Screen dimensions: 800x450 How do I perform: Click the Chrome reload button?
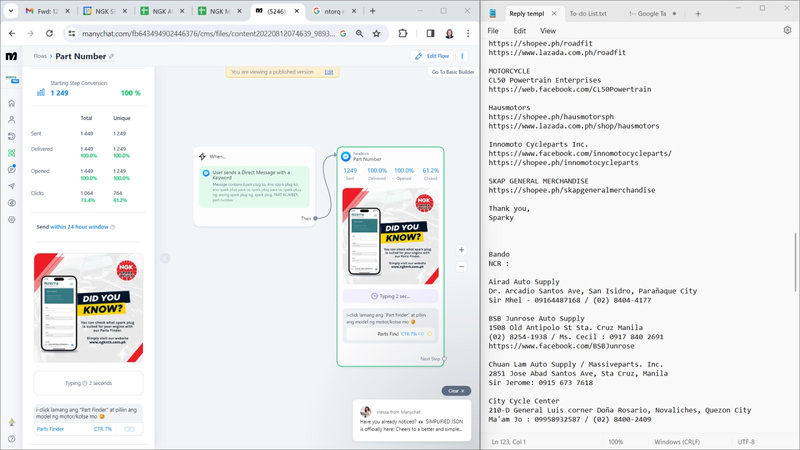(49, 33)
